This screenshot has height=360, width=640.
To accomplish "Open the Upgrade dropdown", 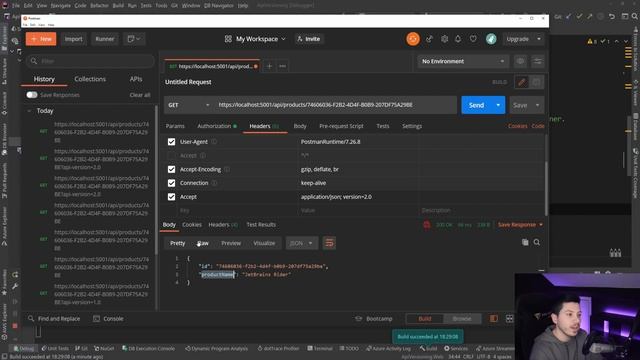I will point(523,39).
